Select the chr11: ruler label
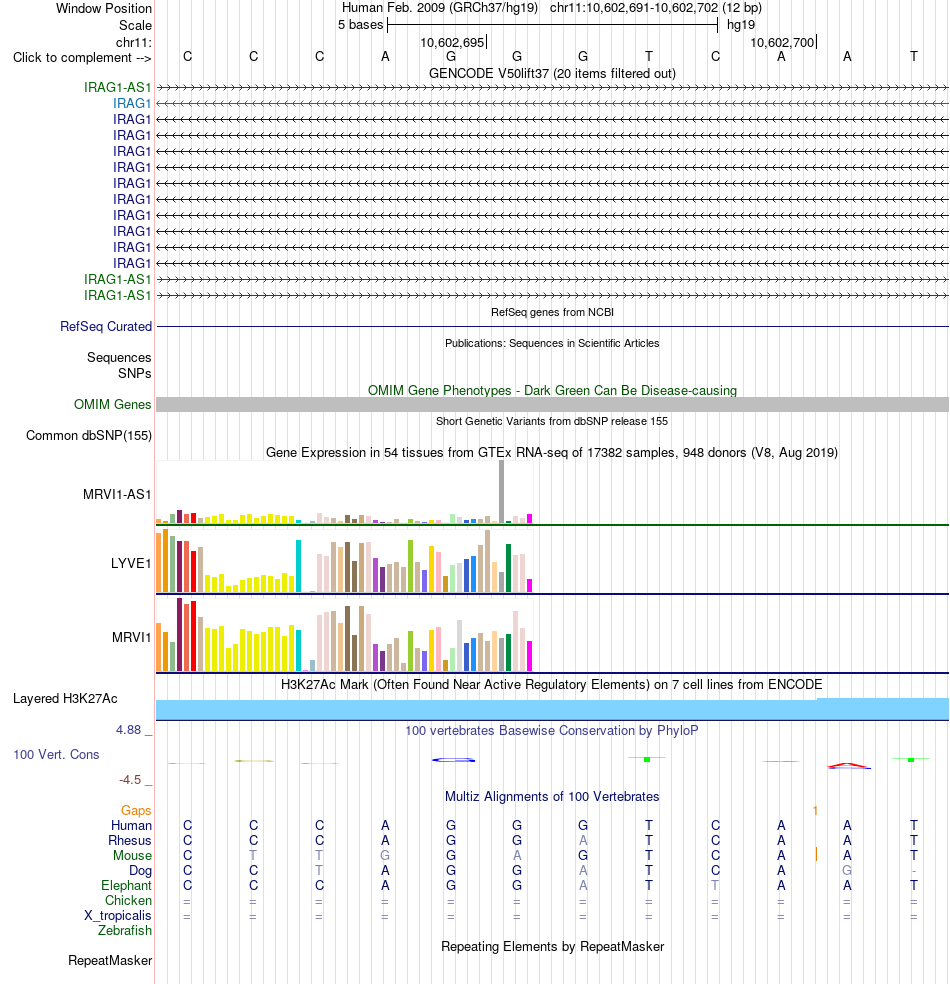This screenshot has height=984, width=950. [x=134, y=43]
